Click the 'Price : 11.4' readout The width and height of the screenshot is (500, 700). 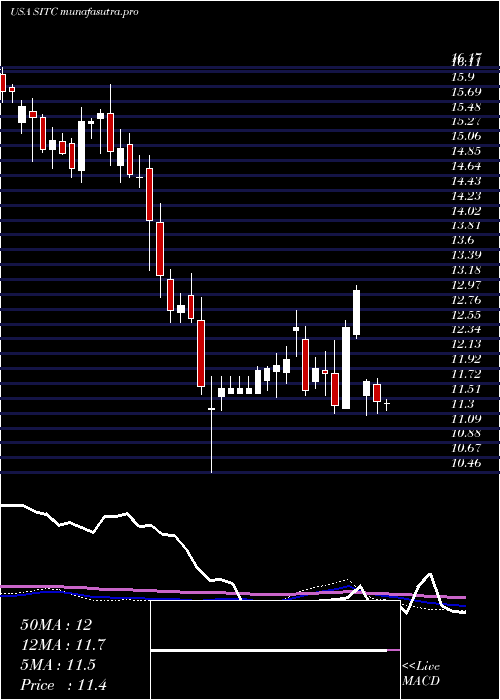coord(63,685)
